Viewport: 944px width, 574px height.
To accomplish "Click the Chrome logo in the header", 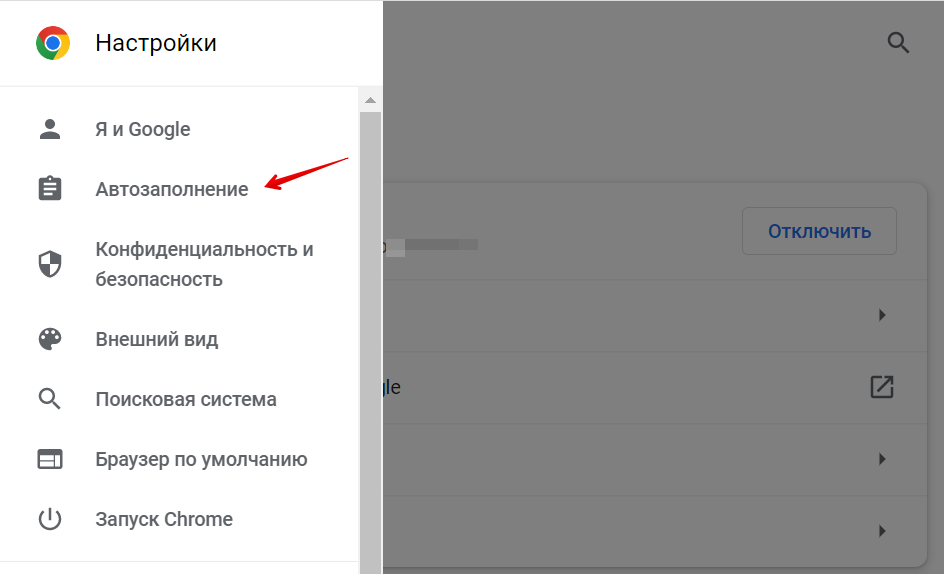I will [52, 43].
